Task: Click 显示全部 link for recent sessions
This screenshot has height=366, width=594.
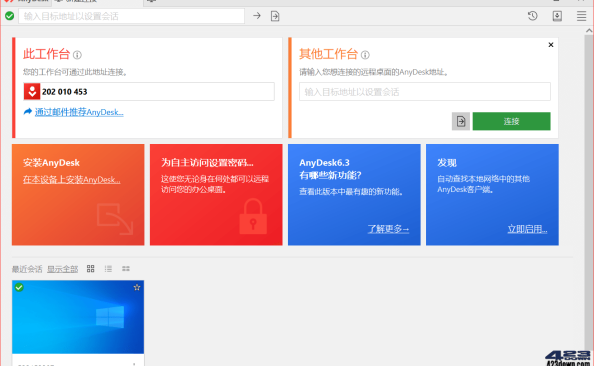Action: pos(63,269)
